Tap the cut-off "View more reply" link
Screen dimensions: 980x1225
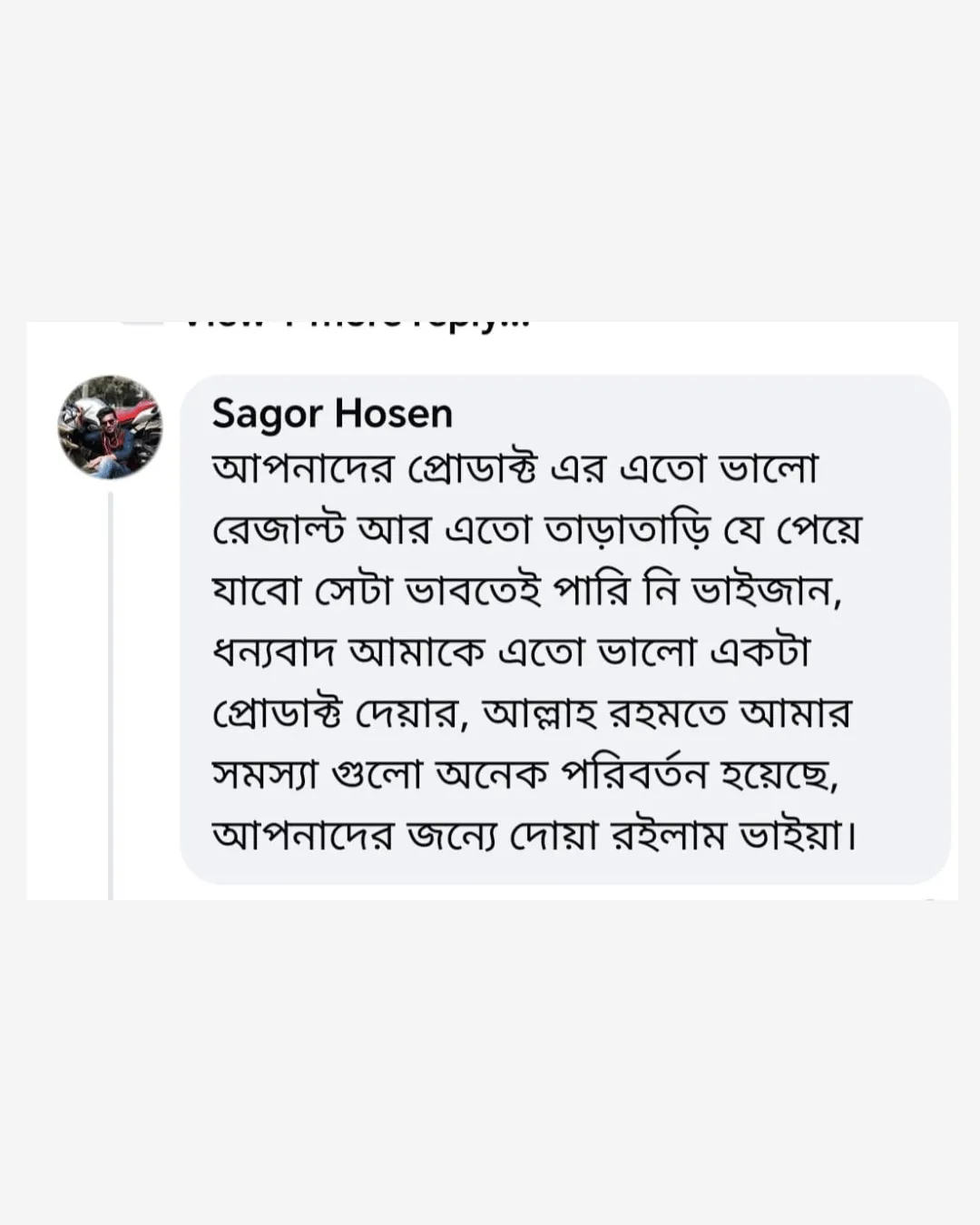coord(354,325)
